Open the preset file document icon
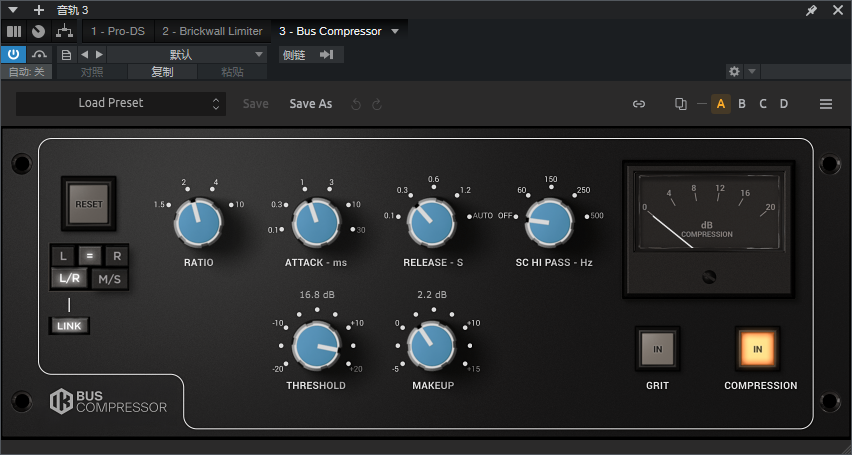Screen dimensions: 852x455 click(x=66, y=55)
